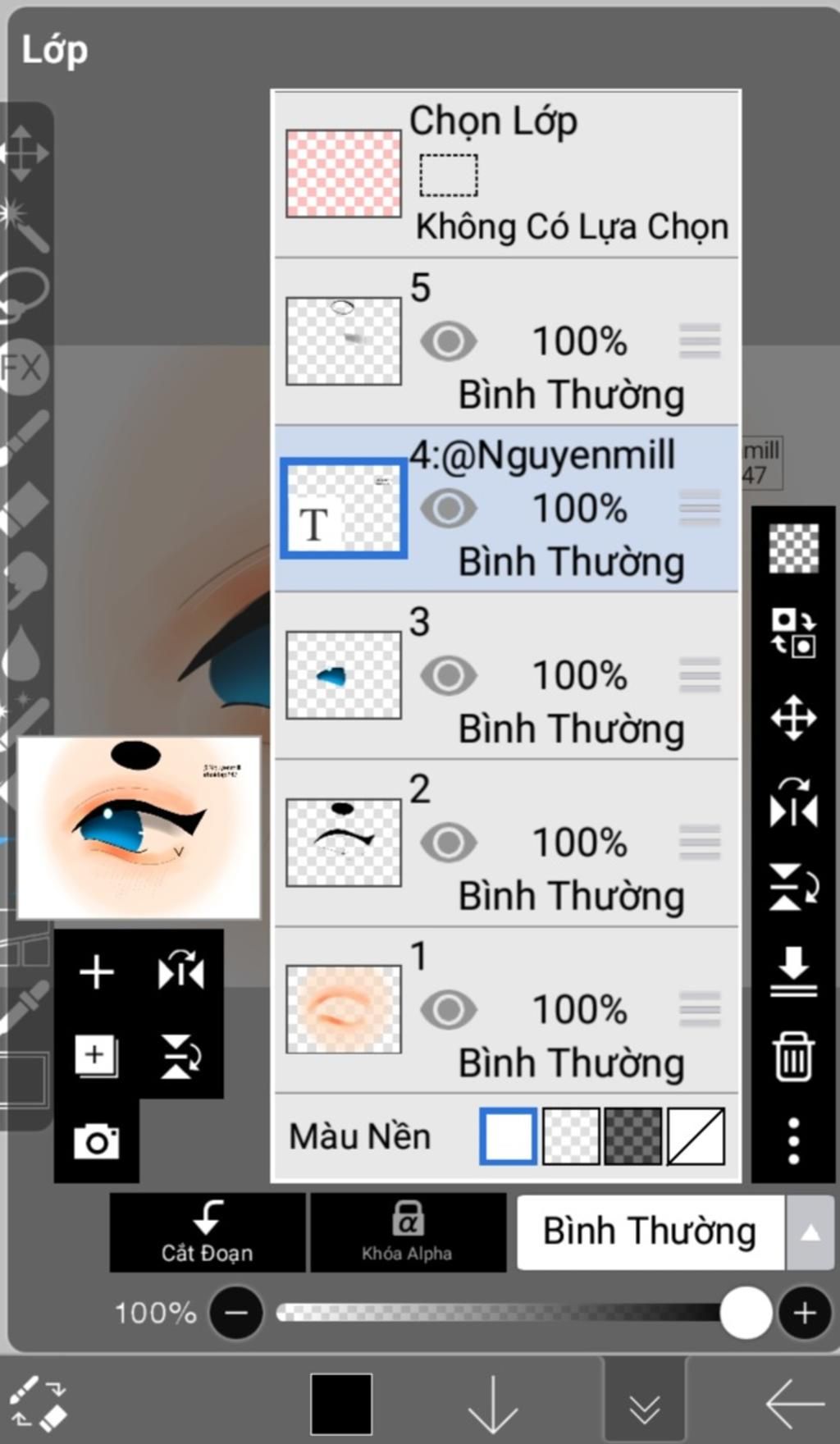Image resolution: width=840 pixels, height=1444 pixels.
Task: Delete layer with trash can icon
Action: pos(793,1057)
